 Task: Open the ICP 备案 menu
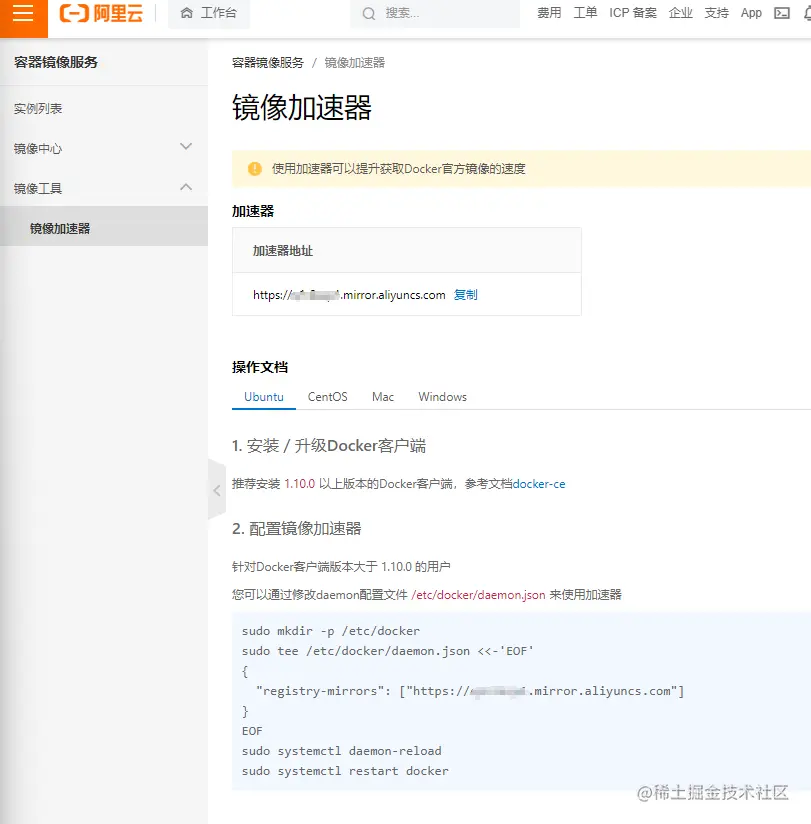click(x=633, y=13)
